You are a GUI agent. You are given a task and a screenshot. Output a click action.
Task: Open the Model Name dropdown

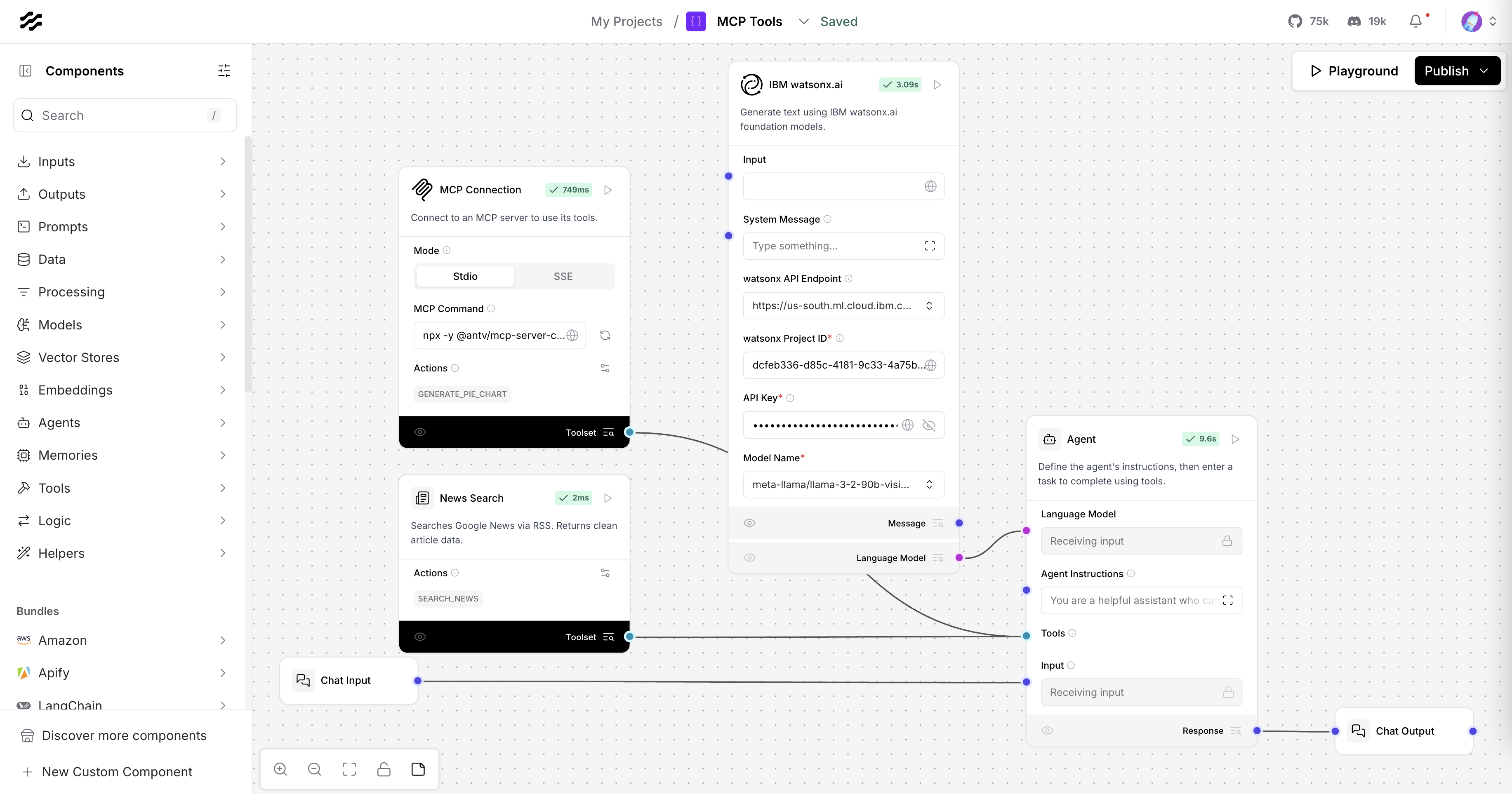(x=843, y=484)
